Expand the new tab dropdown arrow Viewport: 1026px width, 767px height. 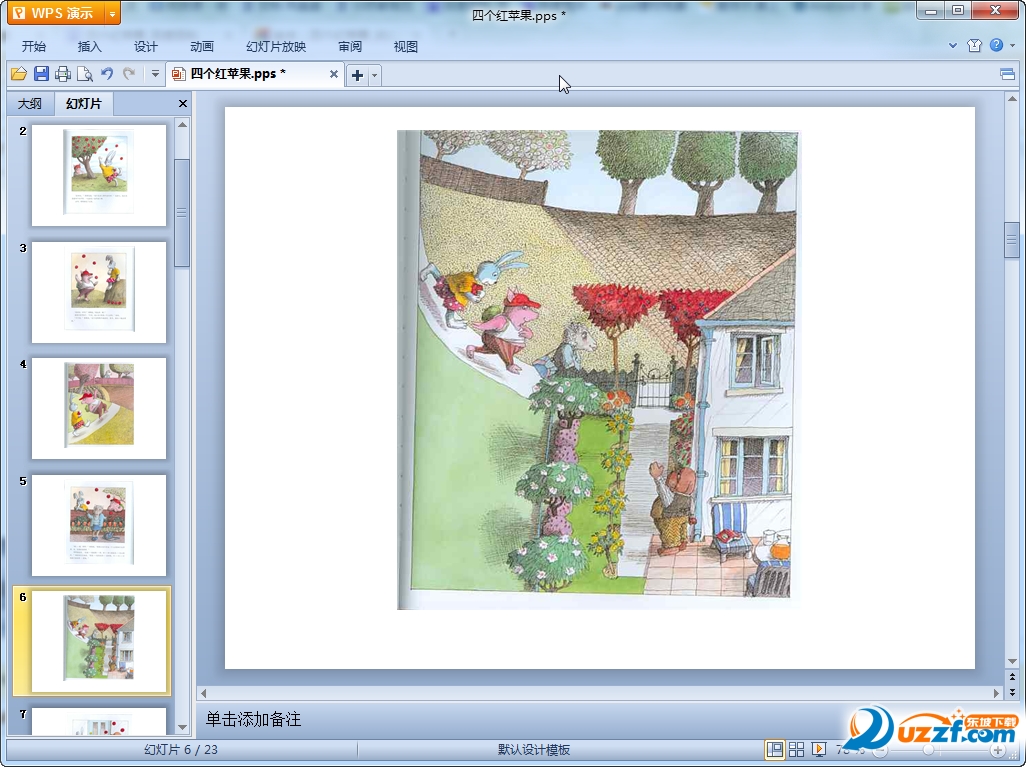point(374,75)
